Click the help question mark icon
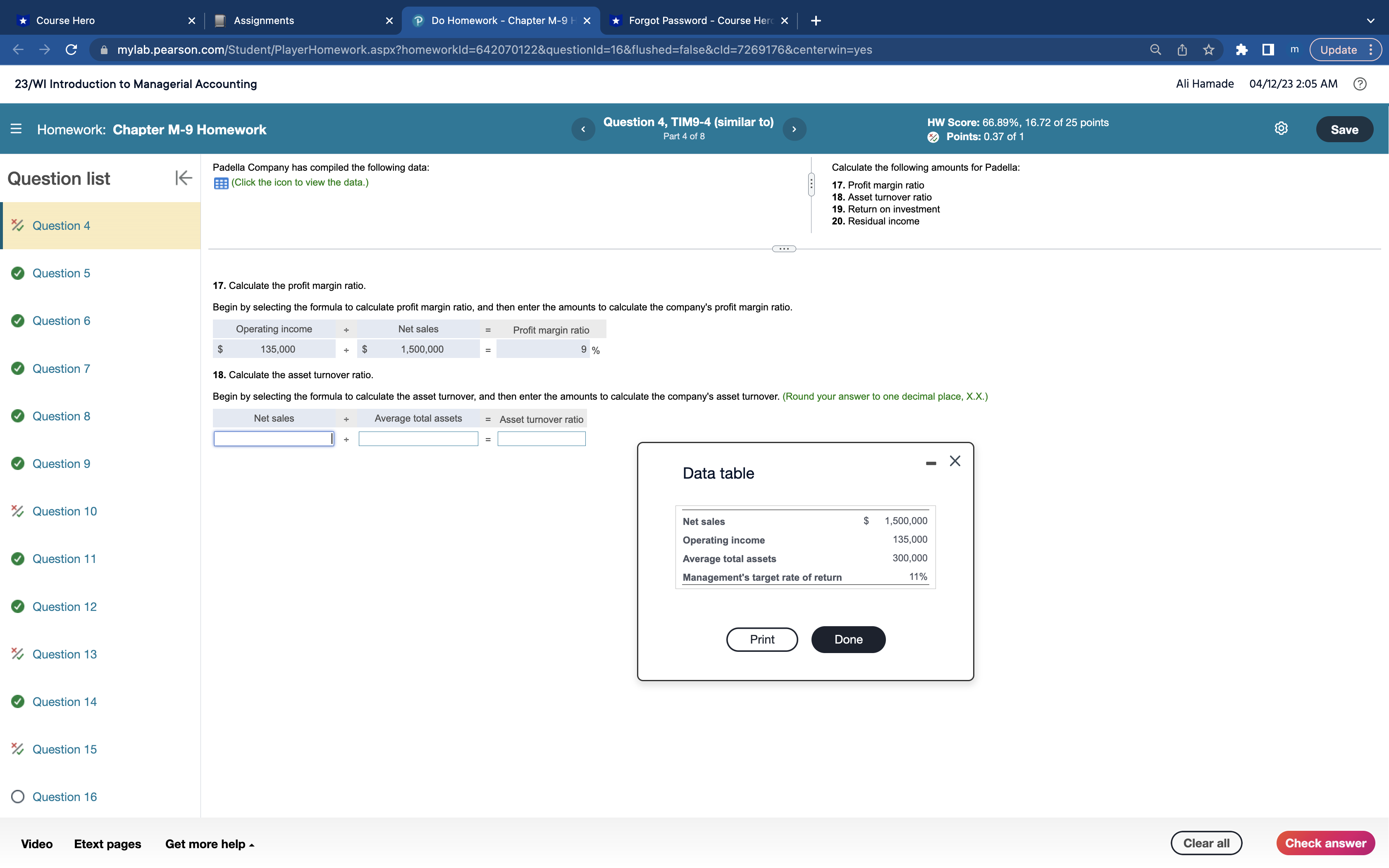Screen dimensions: 1389x868 [x=1359, y=84]
